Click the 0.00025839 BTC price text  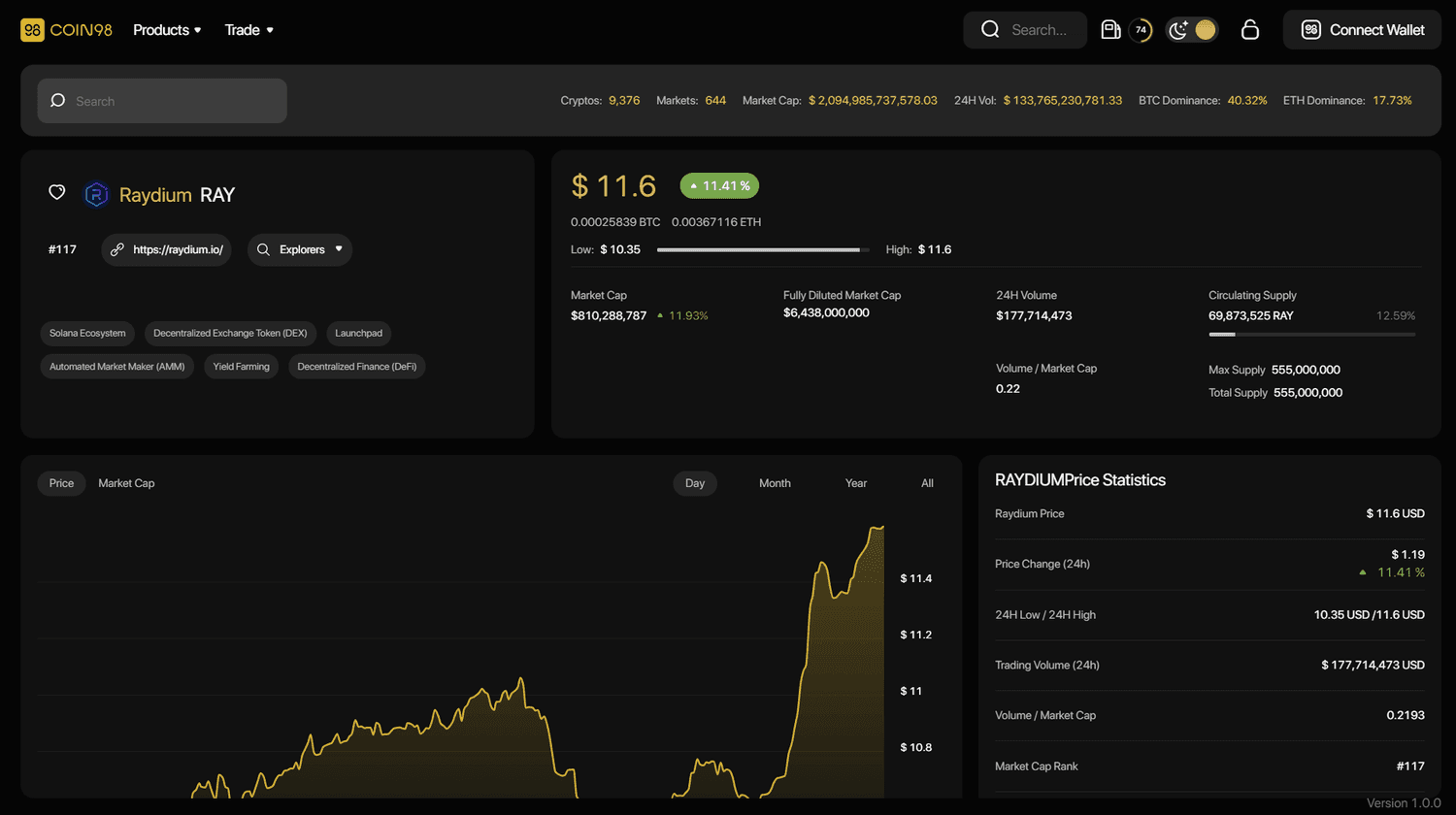[615, 222]
